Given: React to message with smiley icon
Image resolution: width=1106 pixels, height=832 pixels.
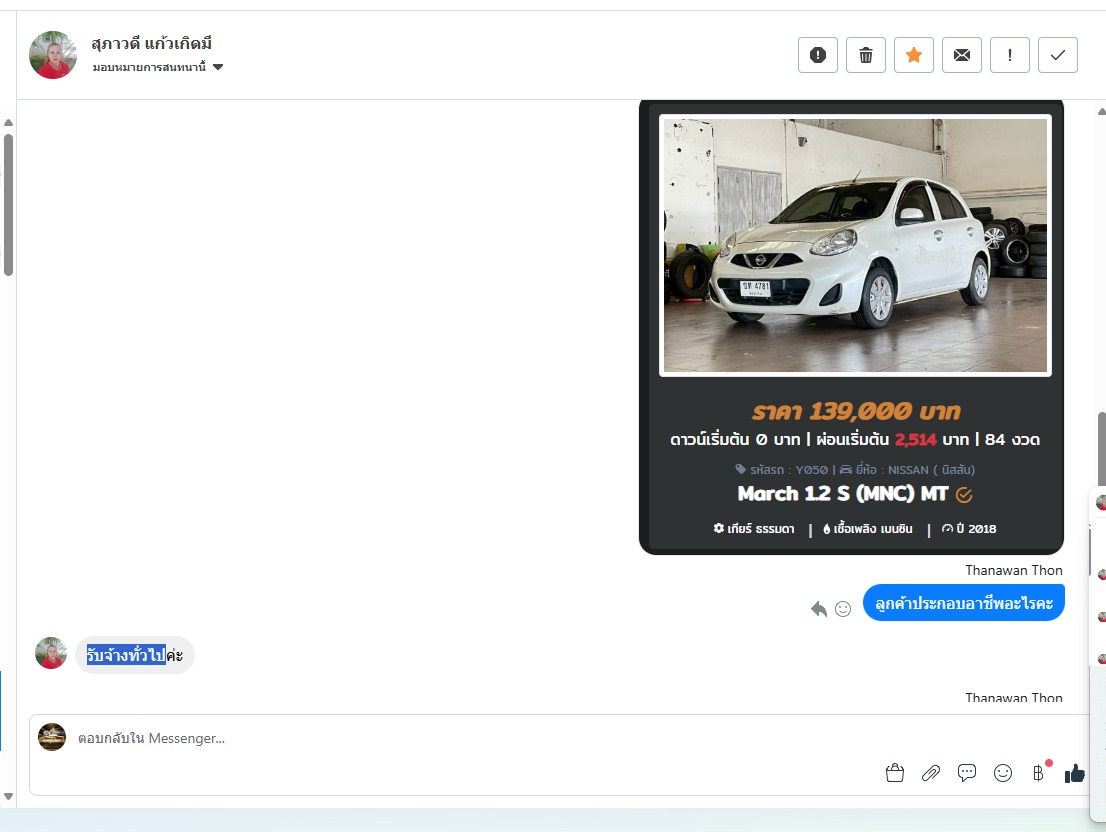Looking at the screenshot, I should coord(843,608).
